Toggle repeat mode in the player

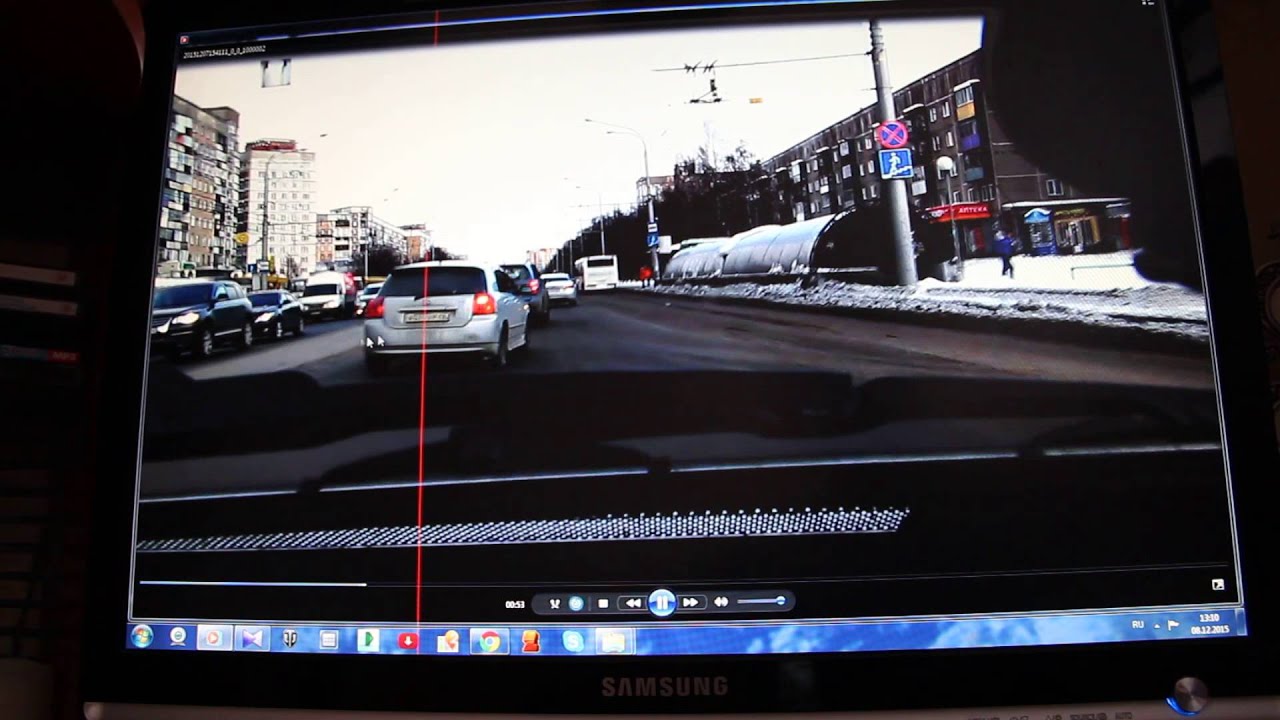click(576, 604)
